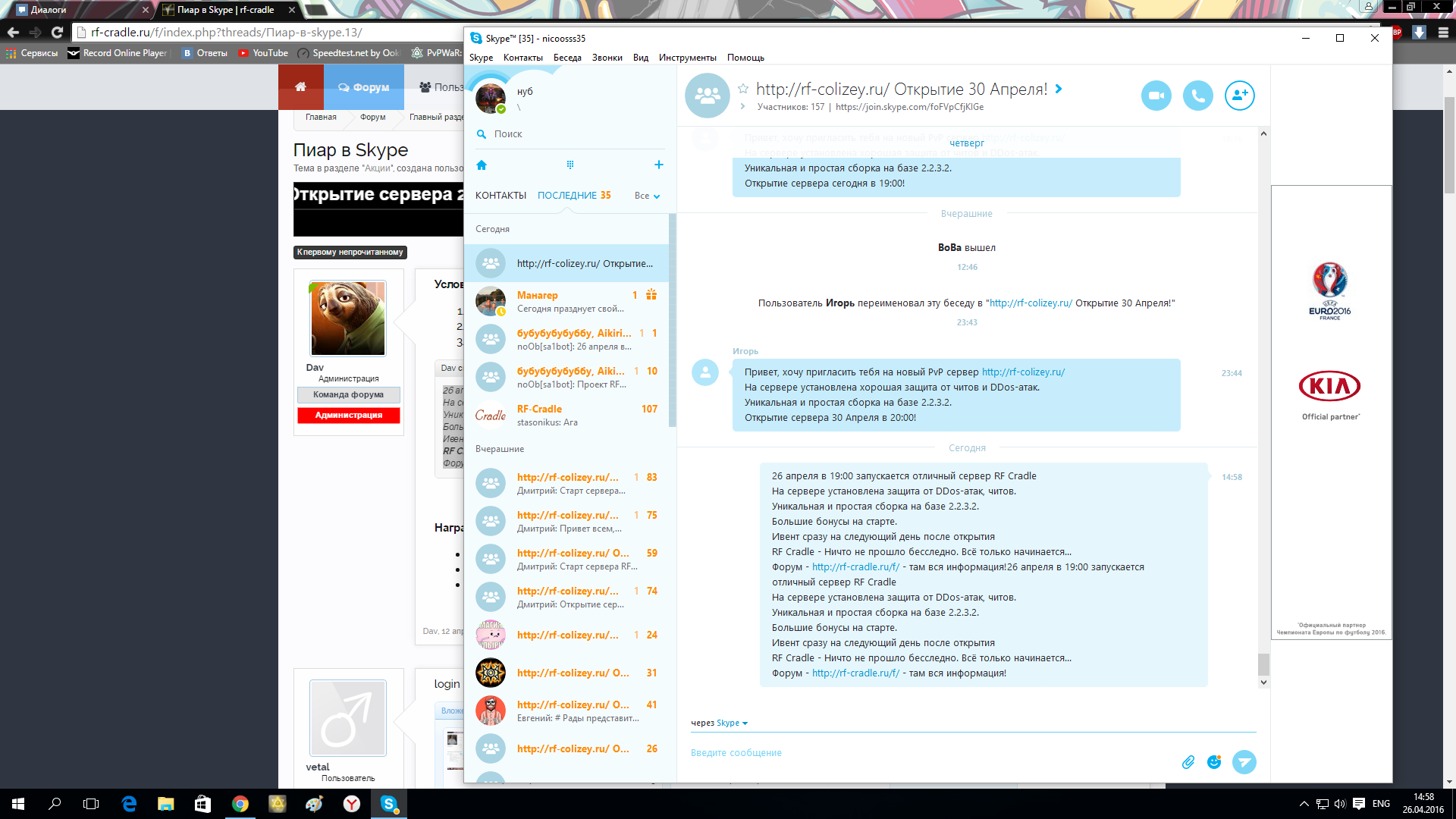Open Skype from the Windows taskbar

[389, 804]
